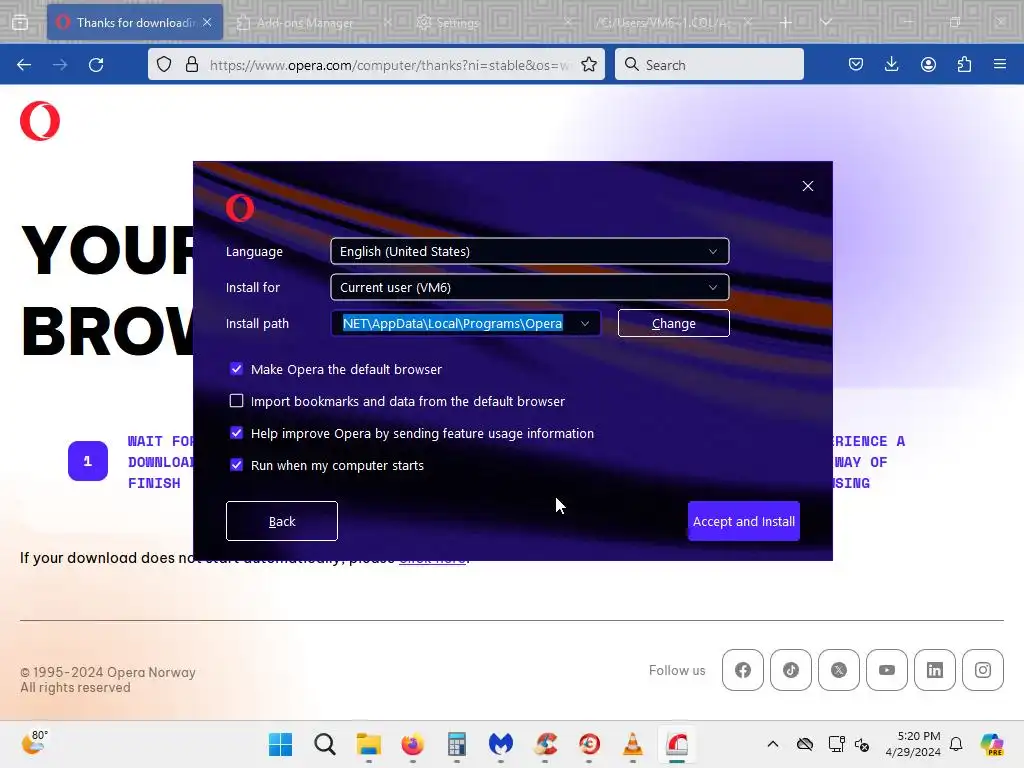1024x768 pixels.
Task: Close the Thanks for downloading tab
Action: [x=207, y=22]
